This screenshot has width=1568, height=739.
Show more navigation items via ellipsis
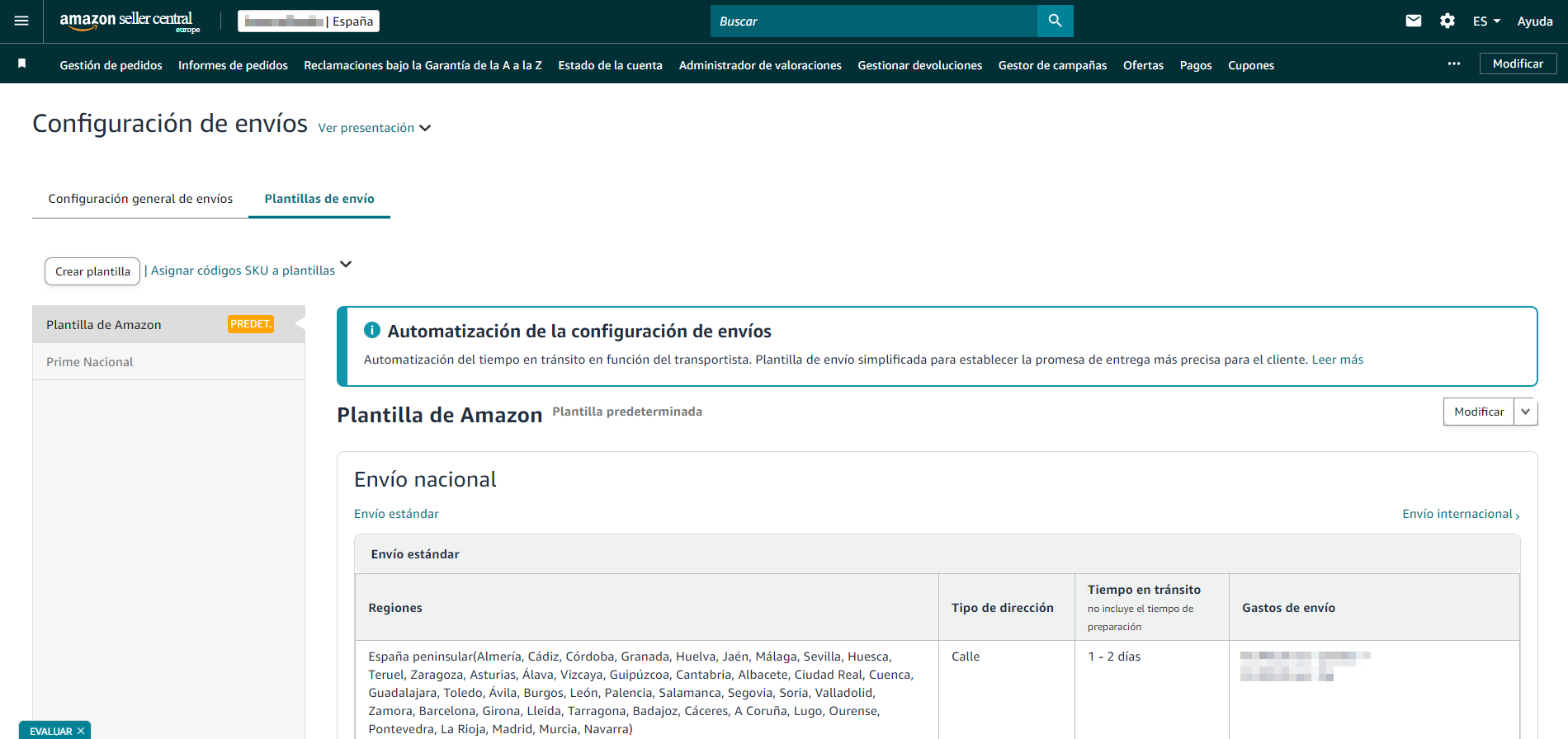1453,64
